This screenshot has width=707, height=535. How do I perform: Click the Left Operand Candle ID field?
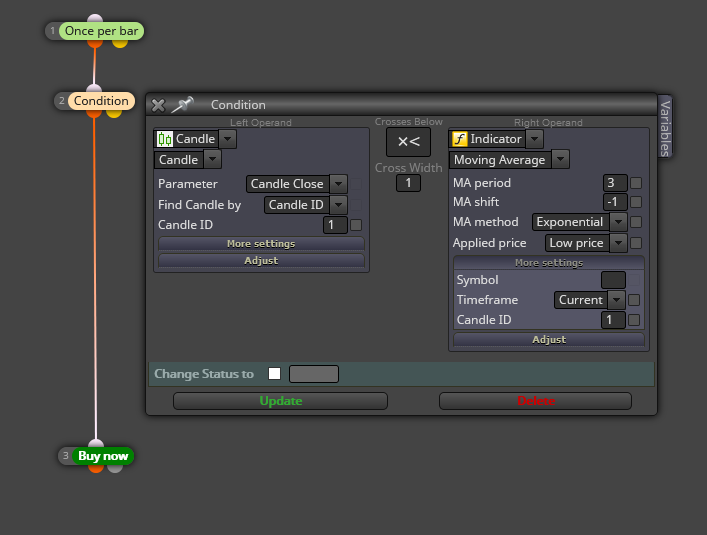pyautogui.click(x=335, y=225)
